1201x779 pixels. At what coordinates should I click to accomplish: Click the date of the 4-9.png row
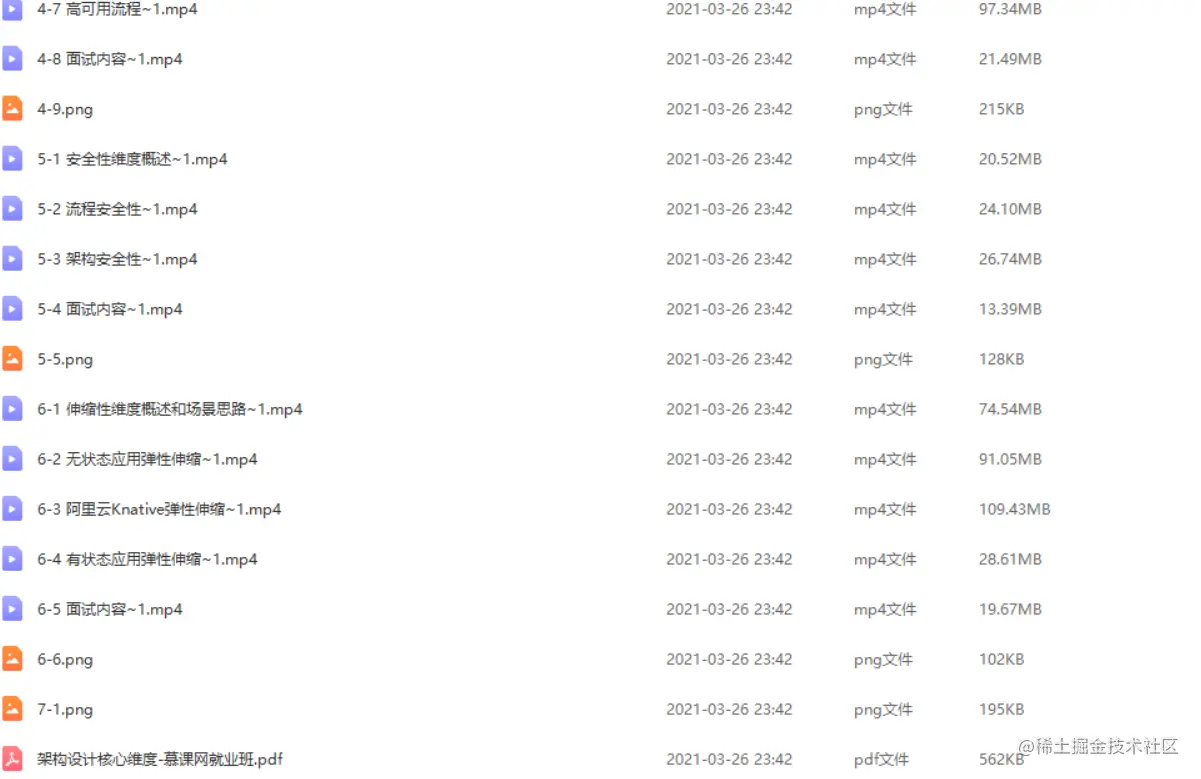click(729, 109)
